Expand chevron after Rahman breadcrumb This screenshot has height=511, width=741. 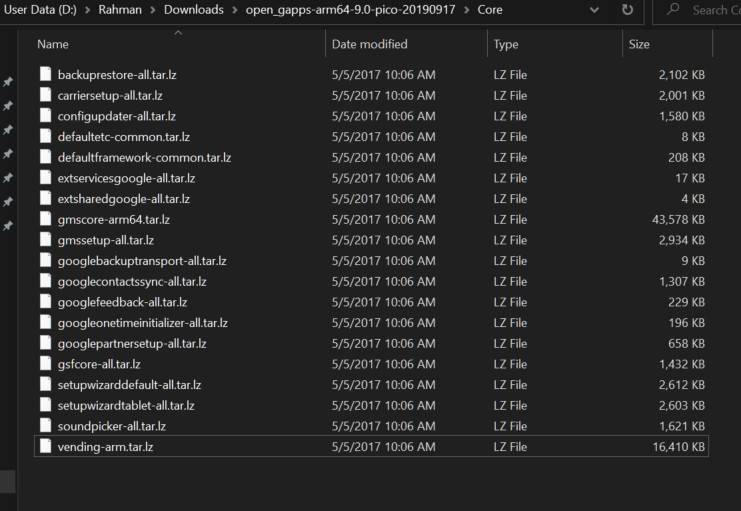click(x=152, y=10)
